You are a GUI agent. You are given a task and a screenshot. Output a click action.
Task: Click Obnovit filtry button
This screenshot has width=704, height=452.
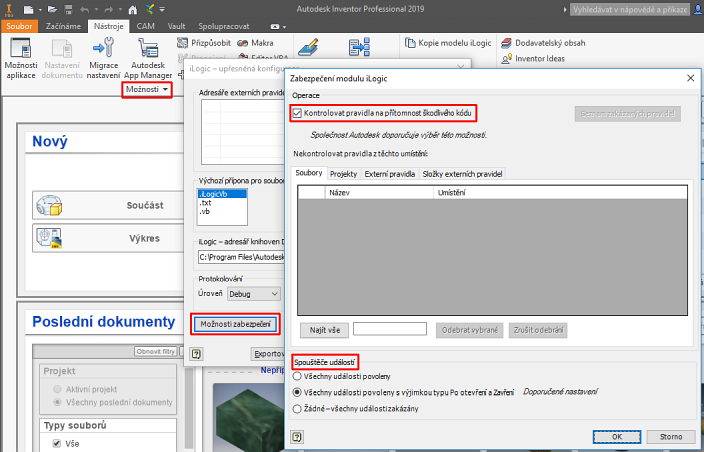coord(155,351)
